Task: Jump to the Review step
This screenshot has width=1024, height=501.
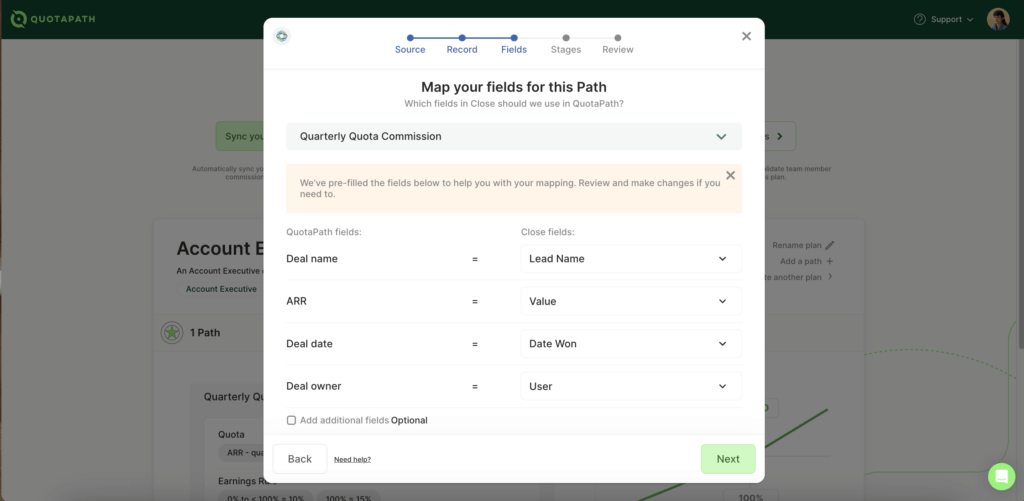Action: click(x=618, y=44)
